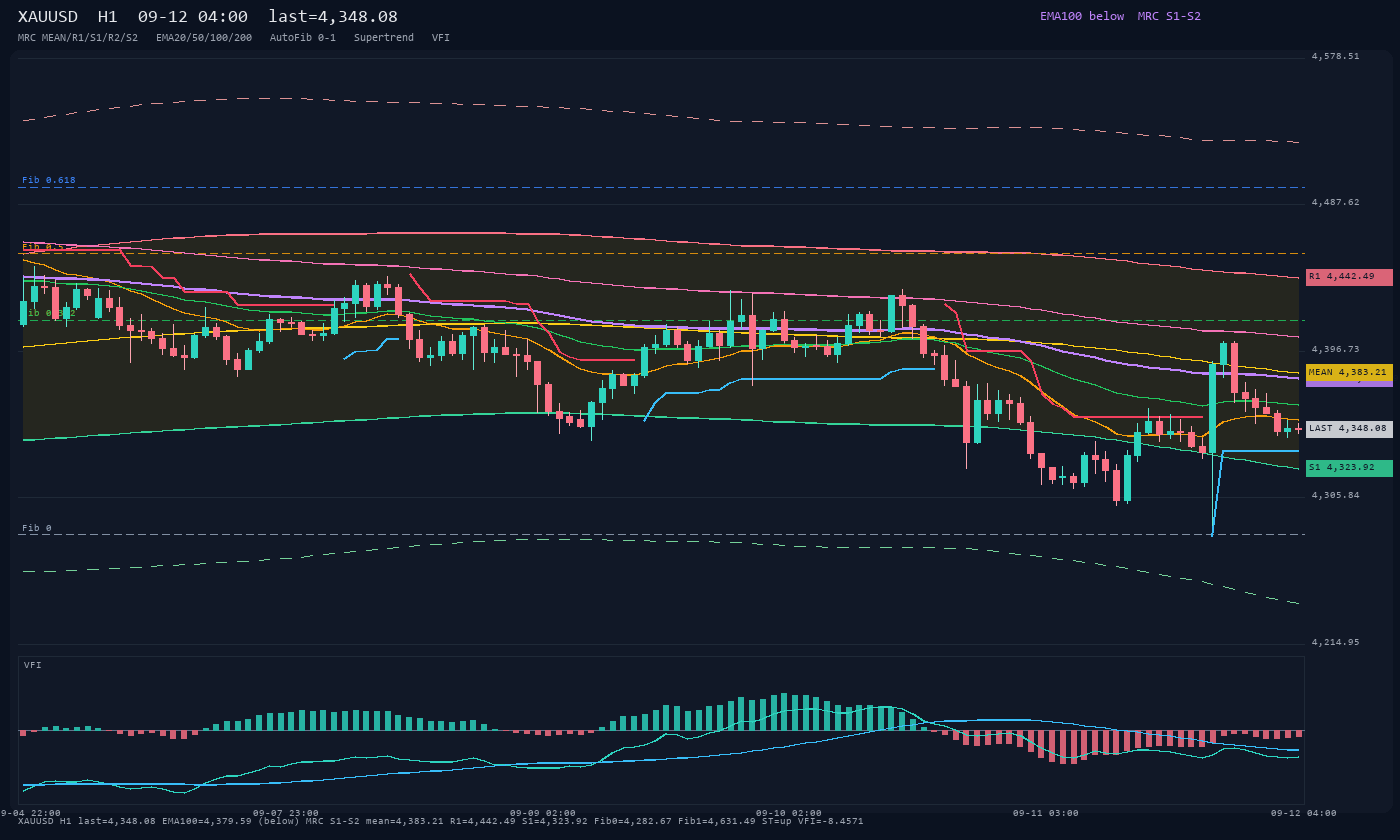The height and width of the screenshot is (840, 1400).
Task: Click the LAST 4,348.08 price tag
Action: click(x=1349, y=429)
